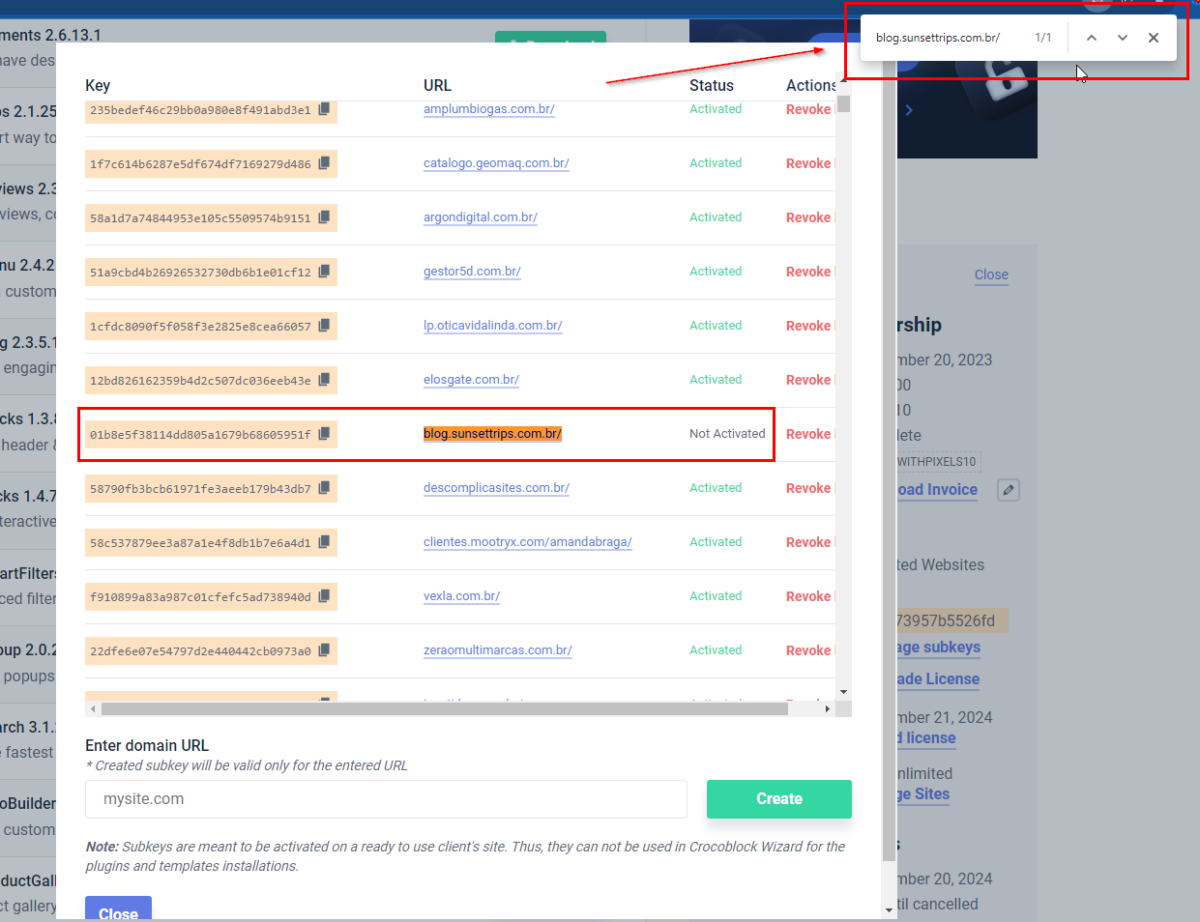Screen dimensions: 1200x922
Task: Go to previous find result
Action: coord(1091,38)
